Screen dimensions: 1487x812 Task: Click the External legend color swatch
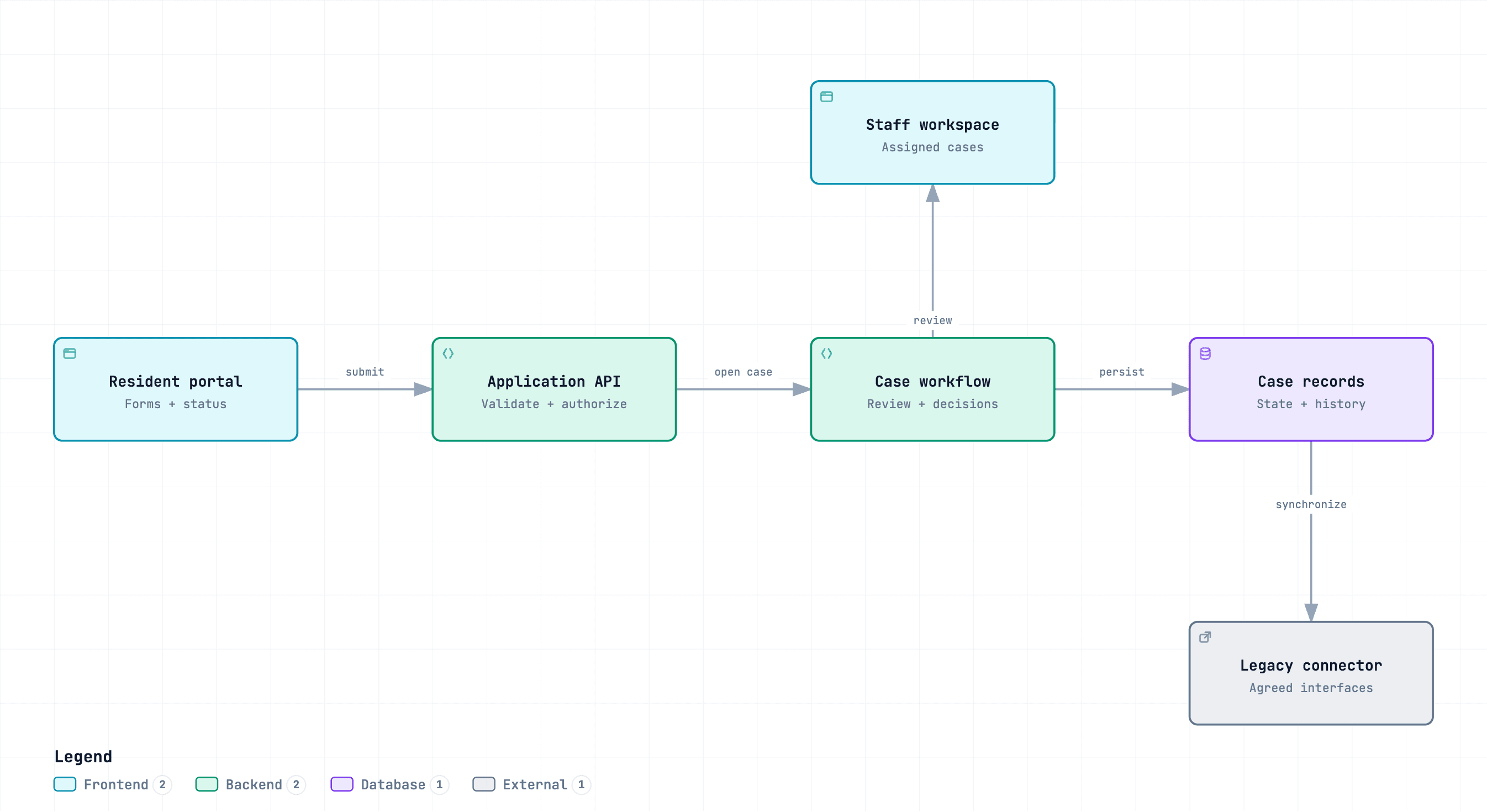pyautogui.click(x=484, y=784)
